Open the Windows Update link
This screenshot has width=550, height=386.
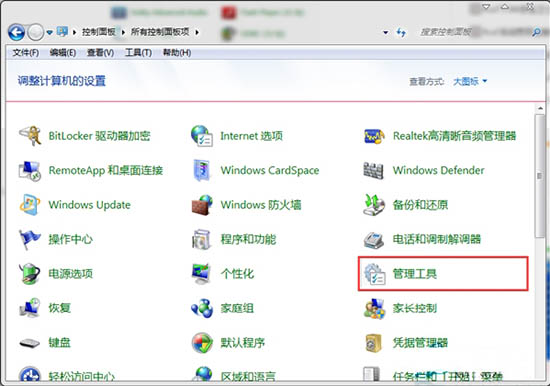pos(89,205)
